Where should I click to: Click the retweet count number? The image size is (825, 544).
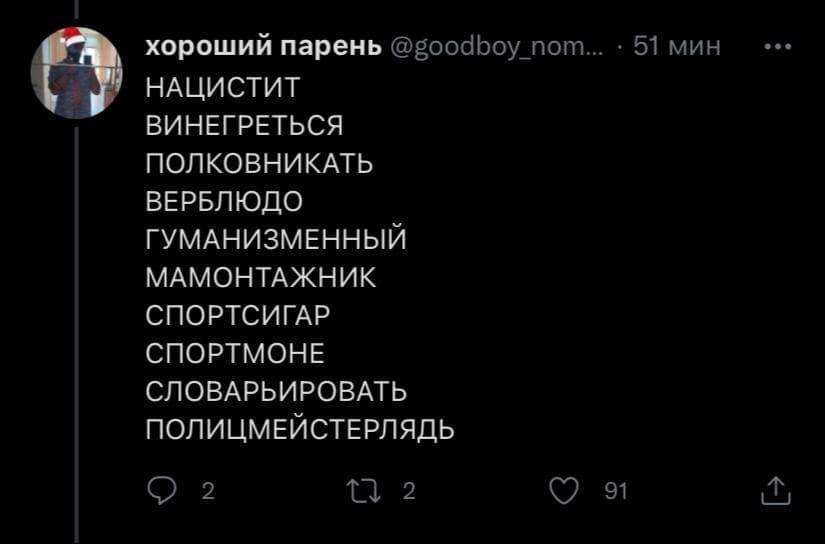point(407,490)
